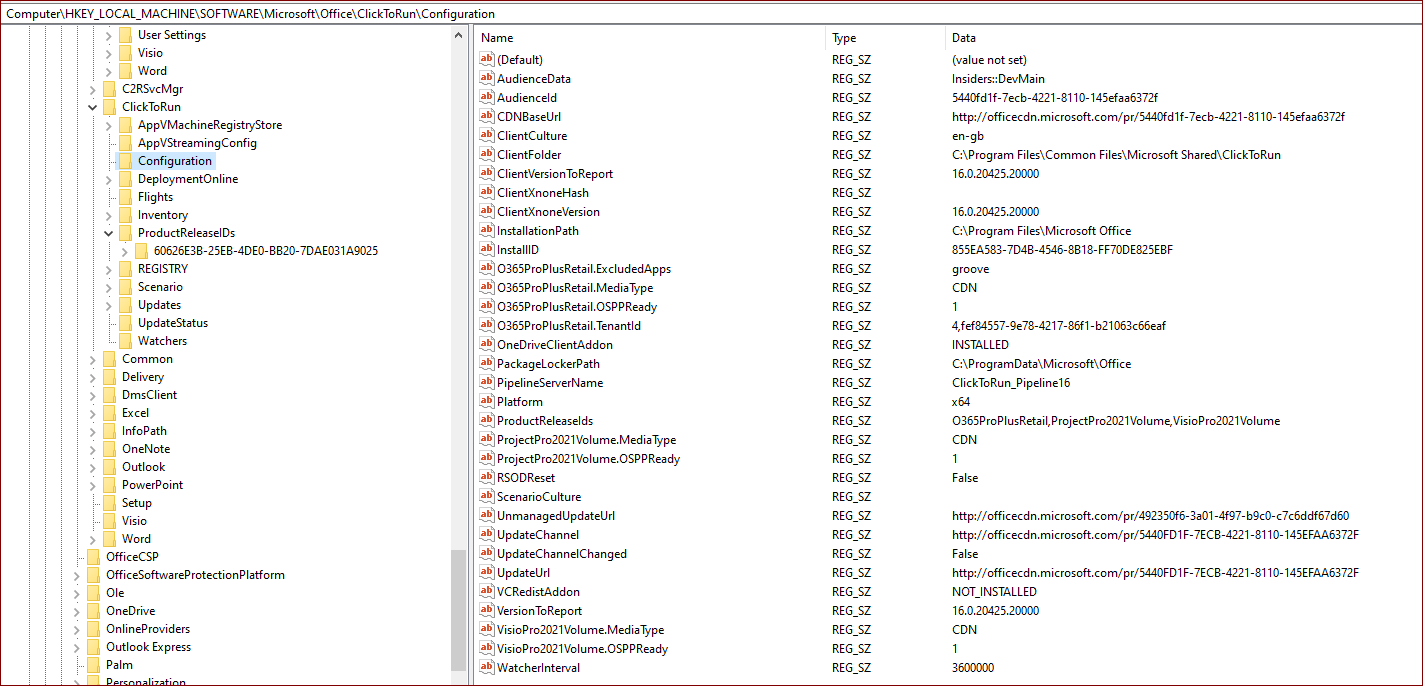Select the Watchers key
The width and height of the screenshot is (1423, 686).
162,341
